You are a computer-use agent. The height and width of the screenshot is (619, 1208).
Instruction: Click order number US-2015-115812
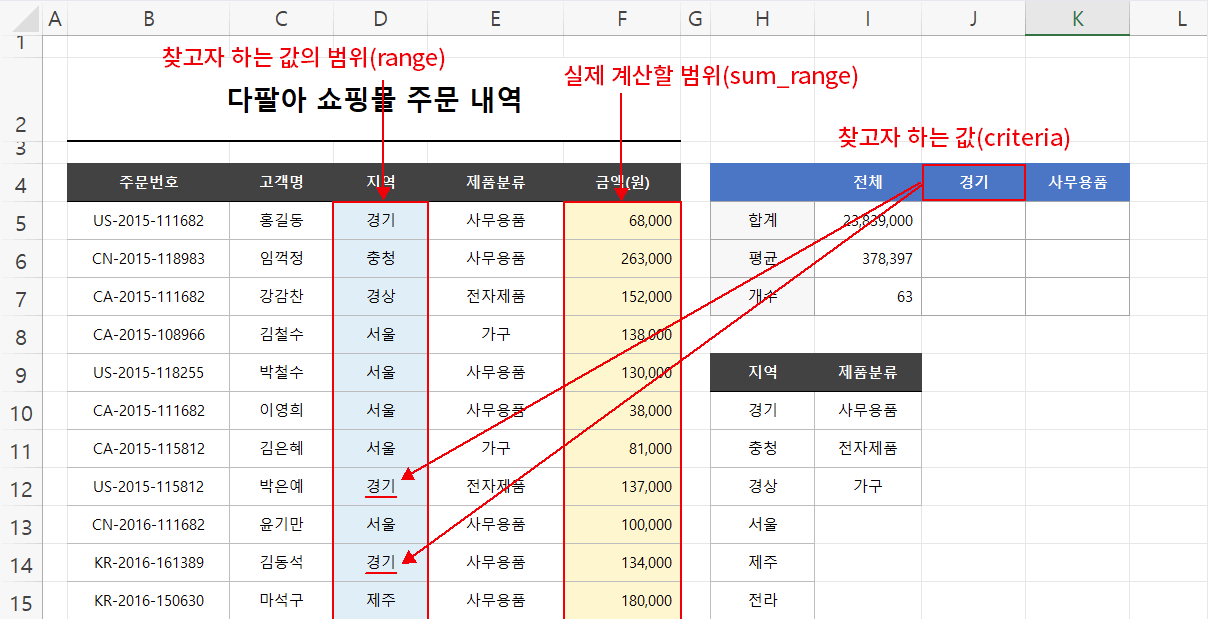[148, 487]
